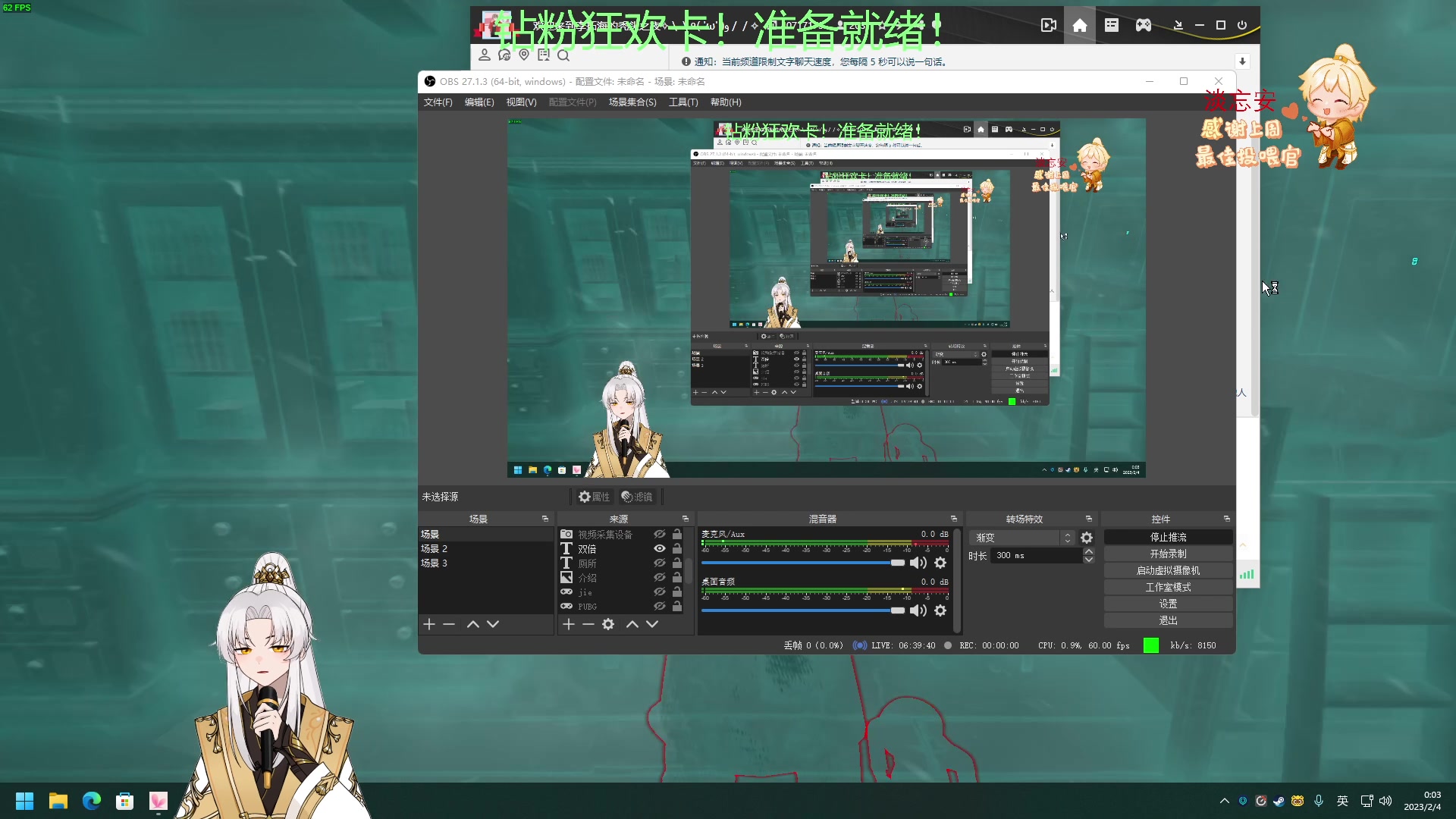Pop out the 控件 dock panel

1227,519
